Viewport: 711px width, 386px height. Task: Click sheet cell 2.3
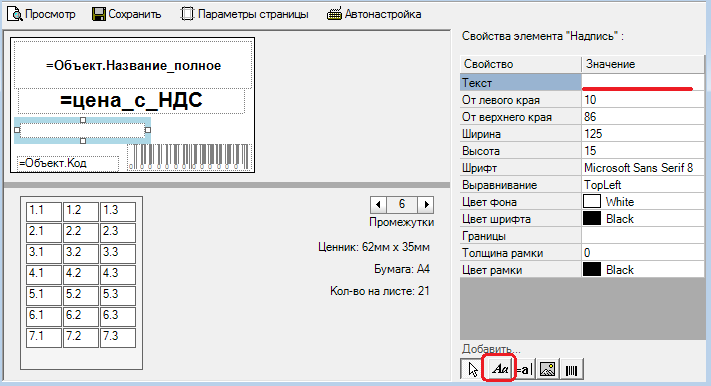[x=118, y=232]
